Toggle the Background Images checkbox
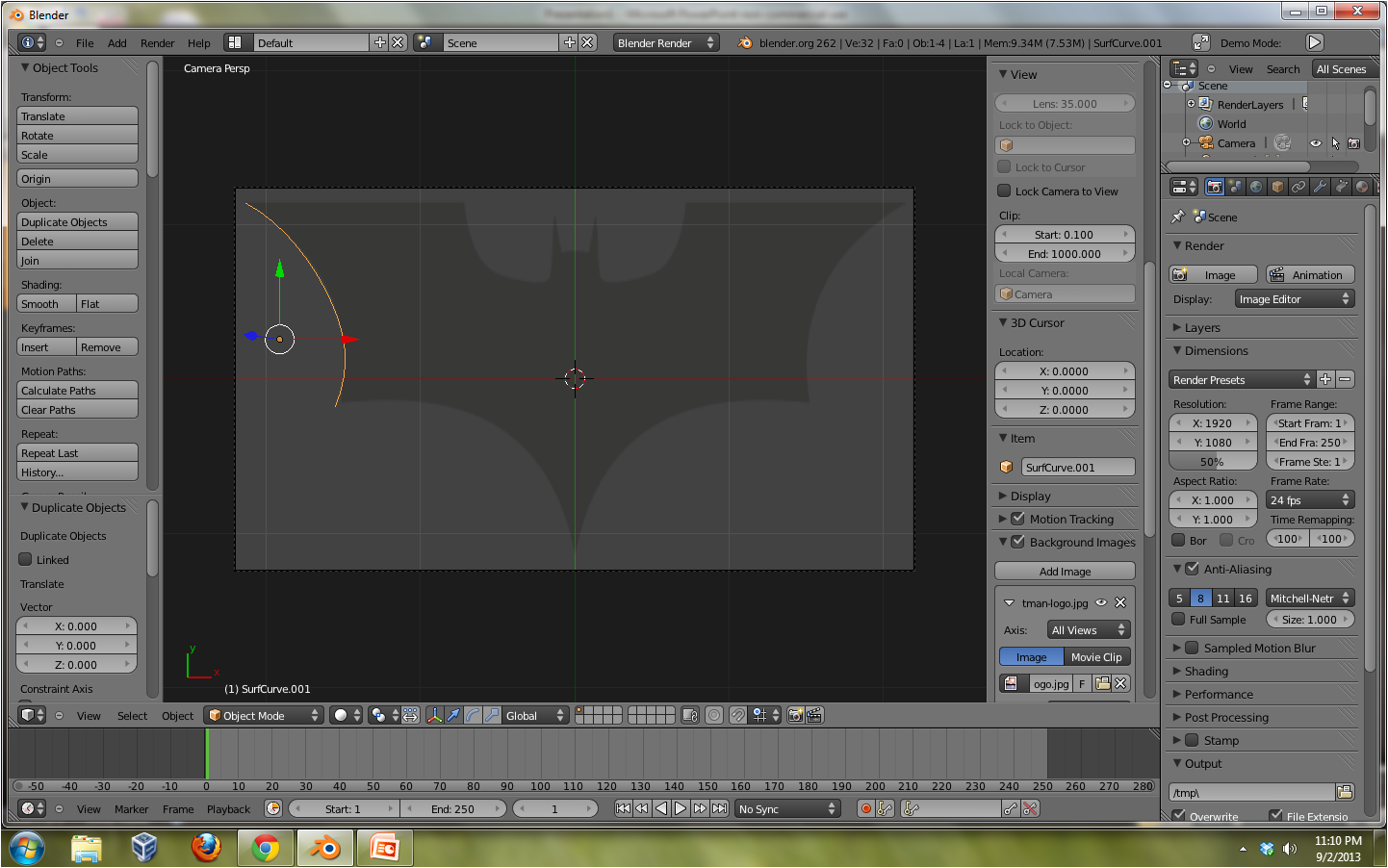This screenshot has width=1388, height=868. pos(1017,542)
